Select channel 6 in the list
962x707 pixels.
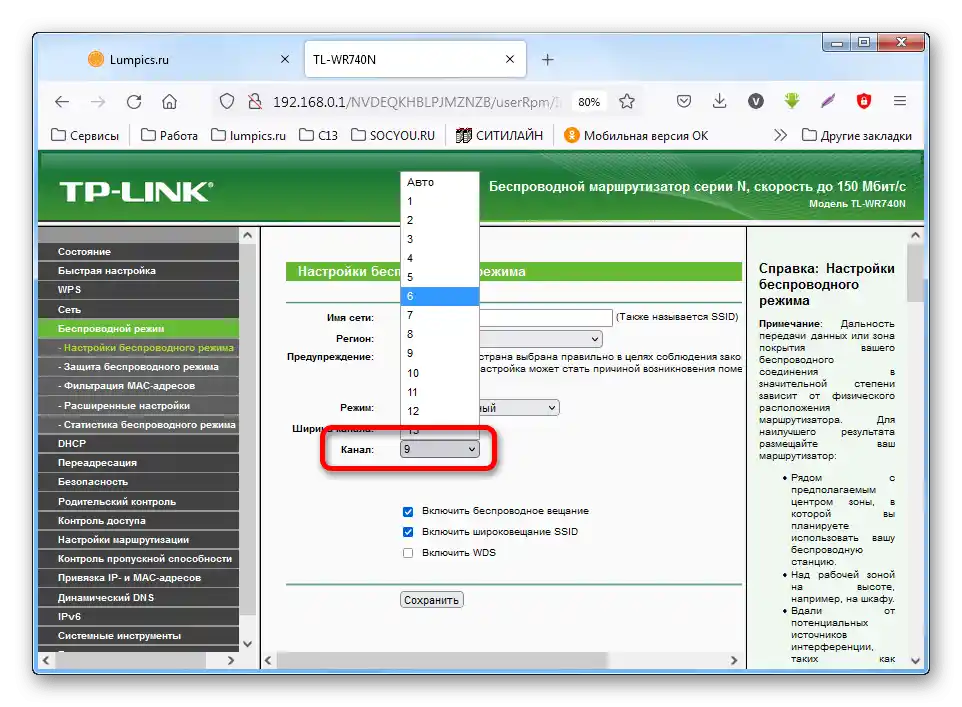(x=439, y=296)
